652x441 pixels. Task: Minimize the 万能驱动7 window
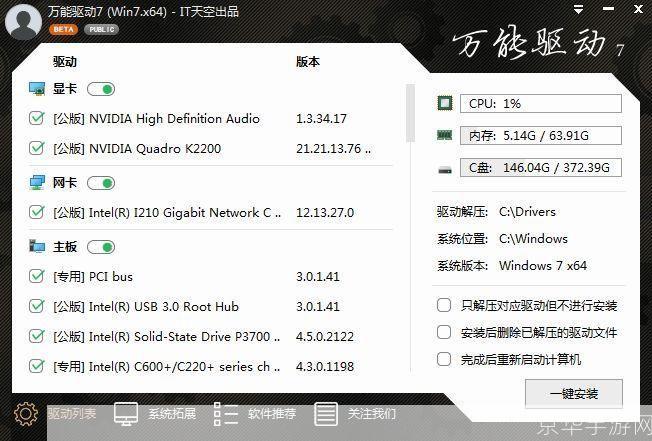[x=608, y=9]
